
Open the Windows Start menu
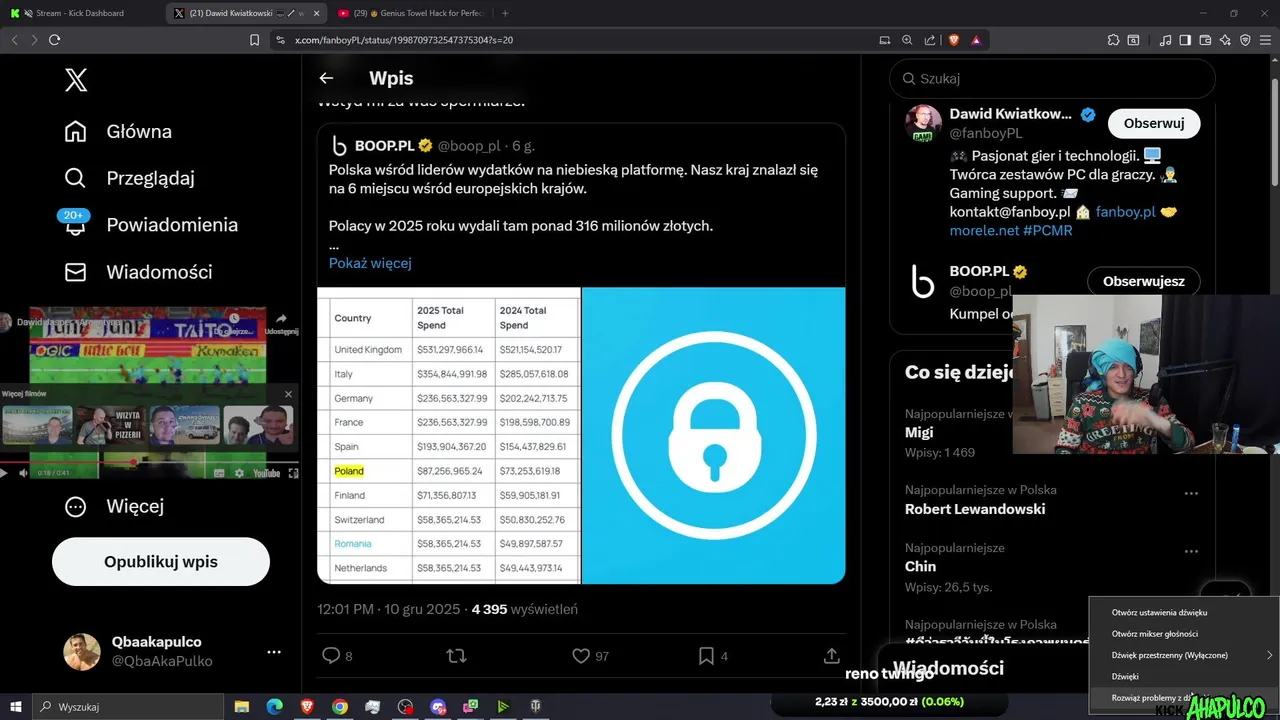[16, 706]
